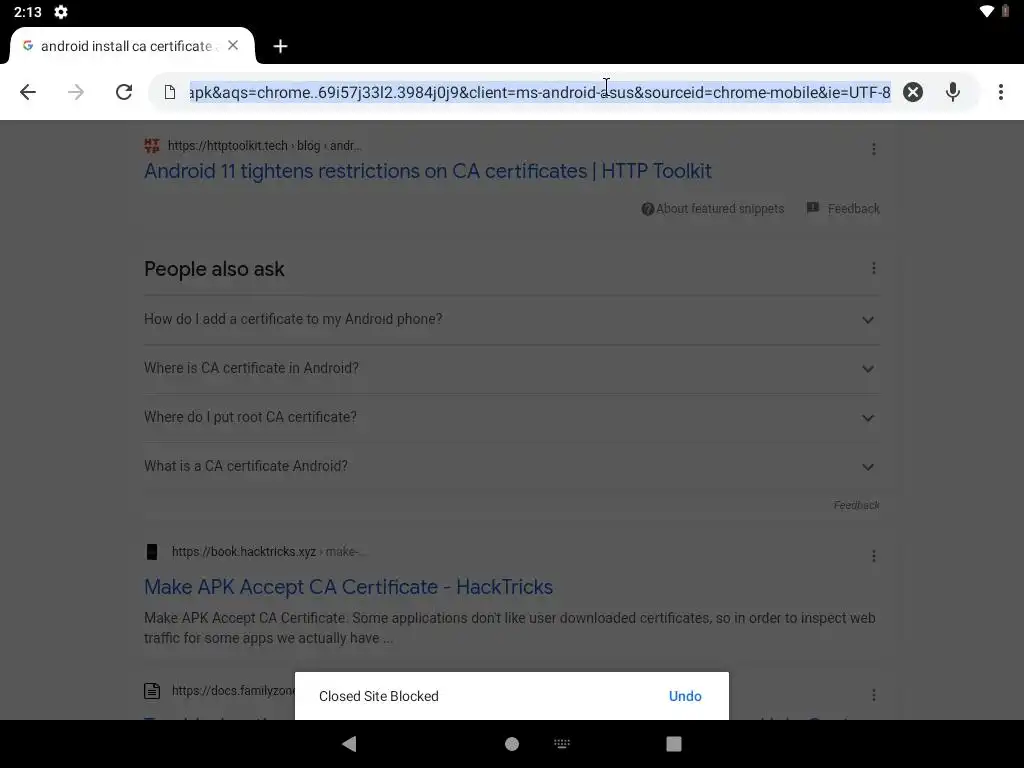Click the 'Feedback' link beside featured snippets

coord(854,209)
